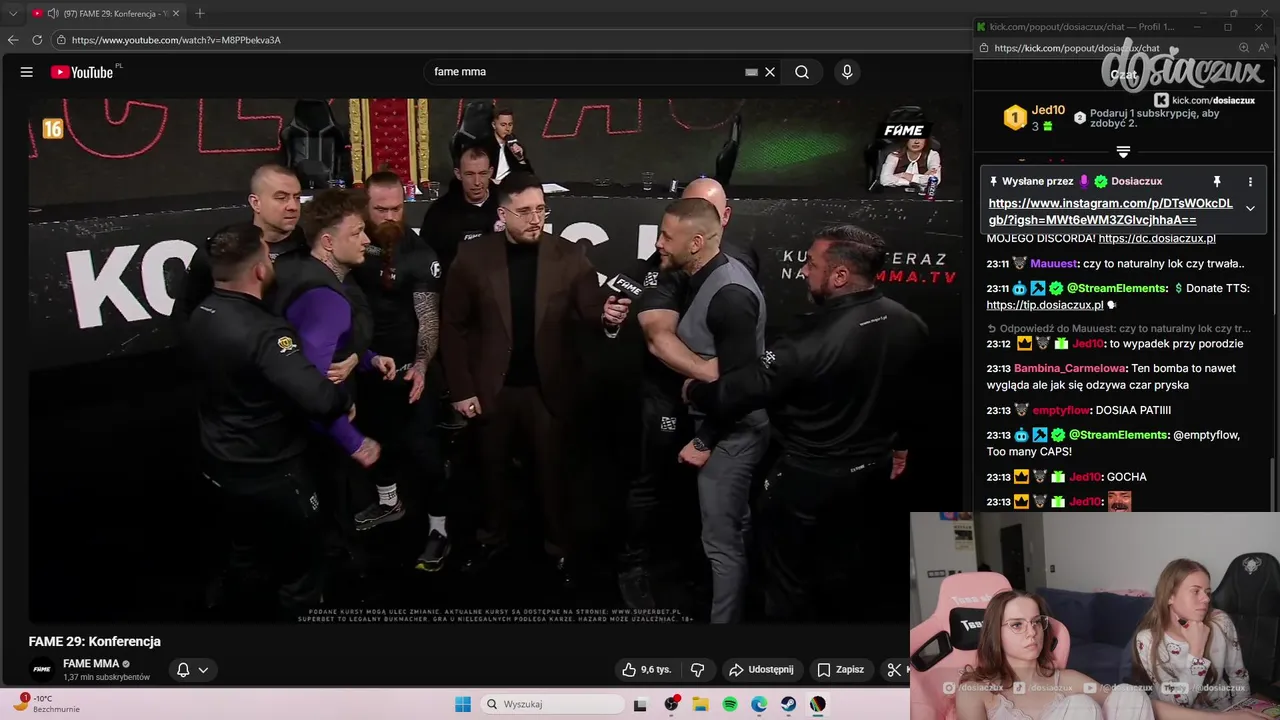View site info lock in Kick window
This screenshot has height=720, width=1280.
(x=983, y=48)
